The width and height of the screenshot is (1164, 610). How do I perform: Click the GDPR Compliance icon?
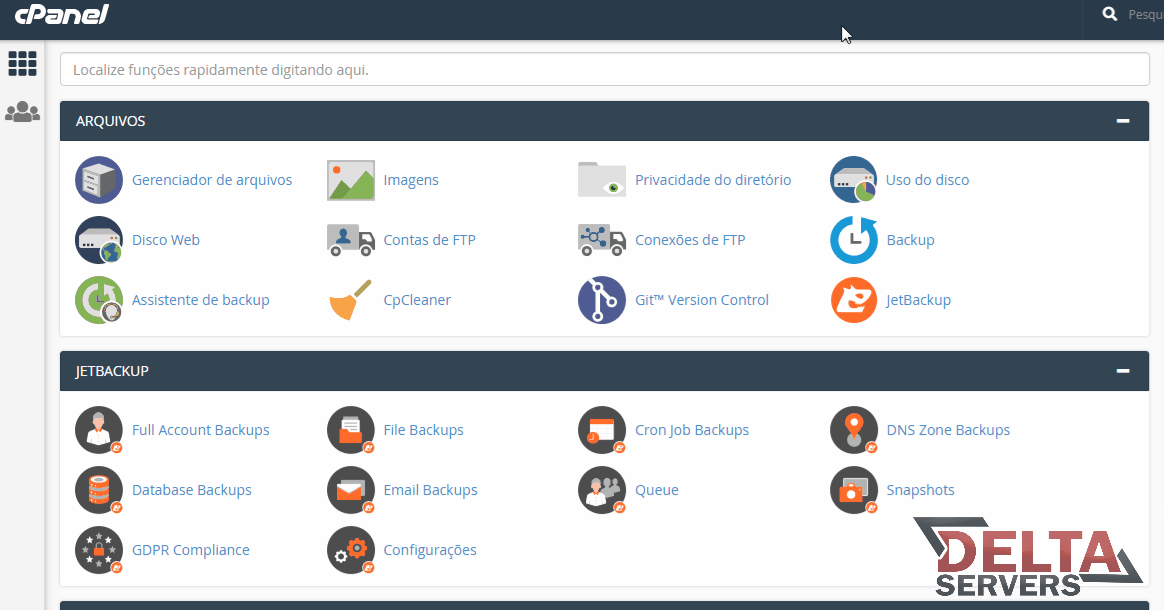tap(99, 550)
